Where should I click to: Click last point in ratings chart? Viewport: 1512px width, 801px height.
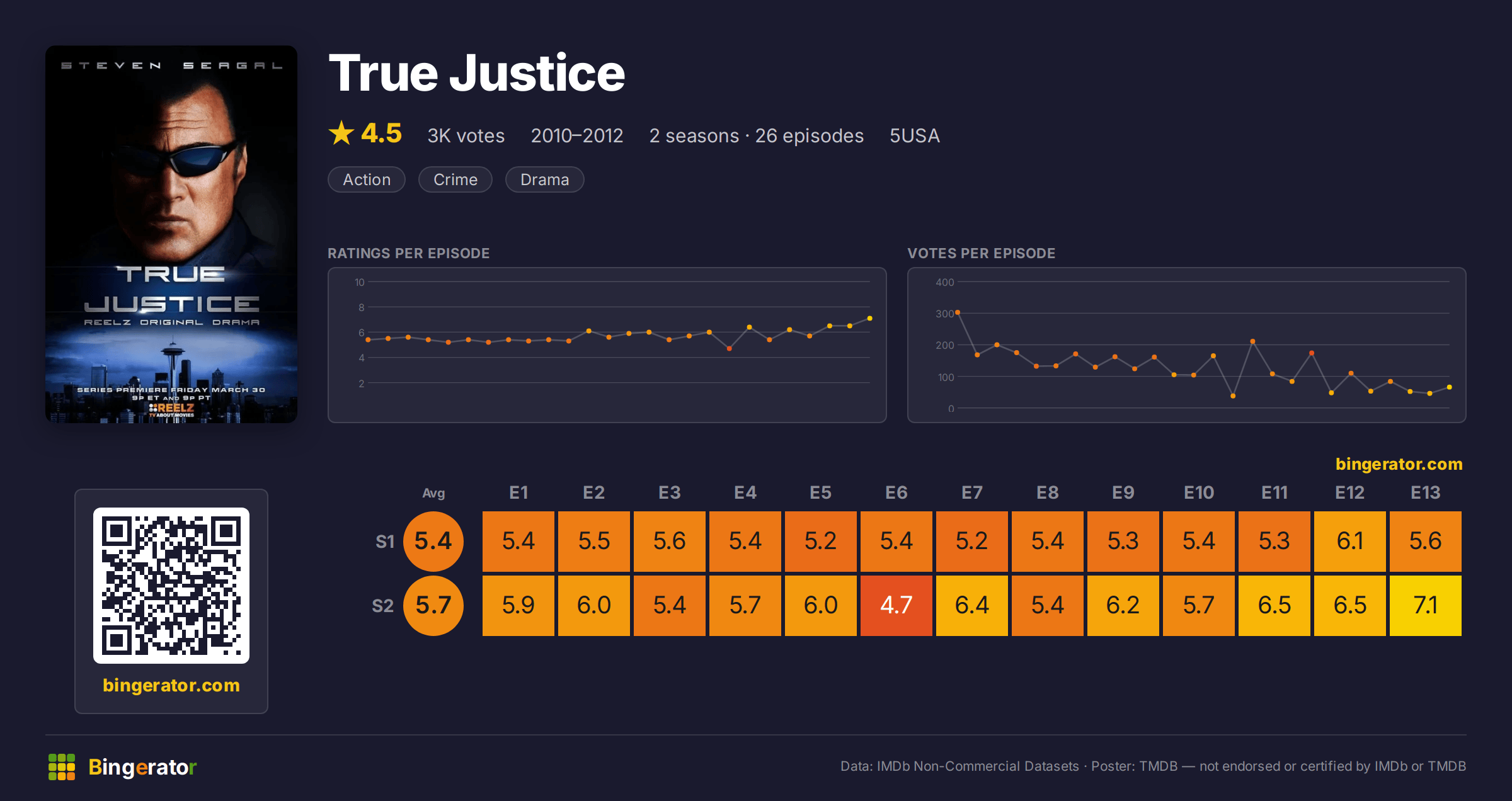(x=870, y=319)
